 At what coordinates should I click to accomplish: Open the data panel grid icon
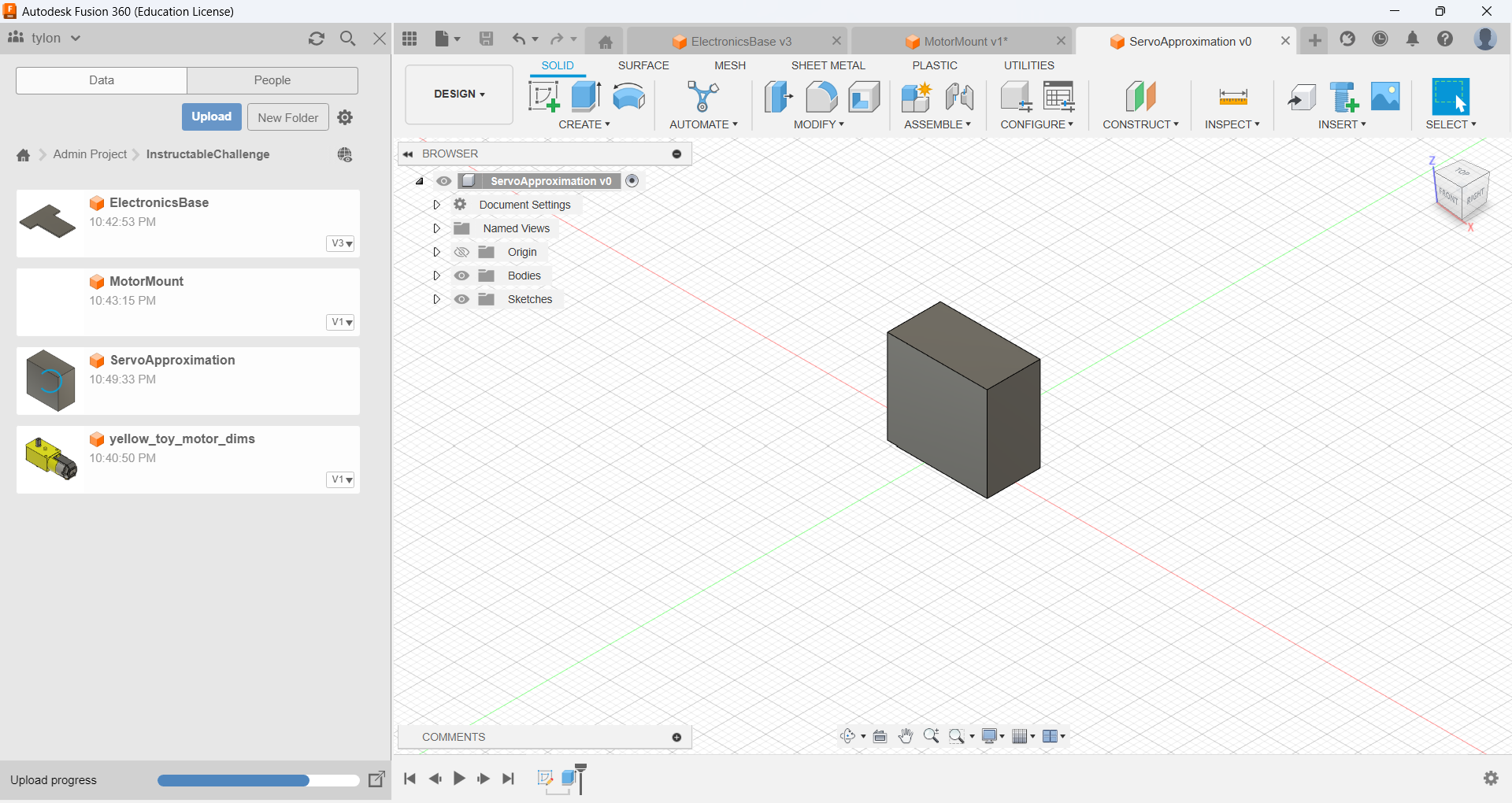pos(409,39)
